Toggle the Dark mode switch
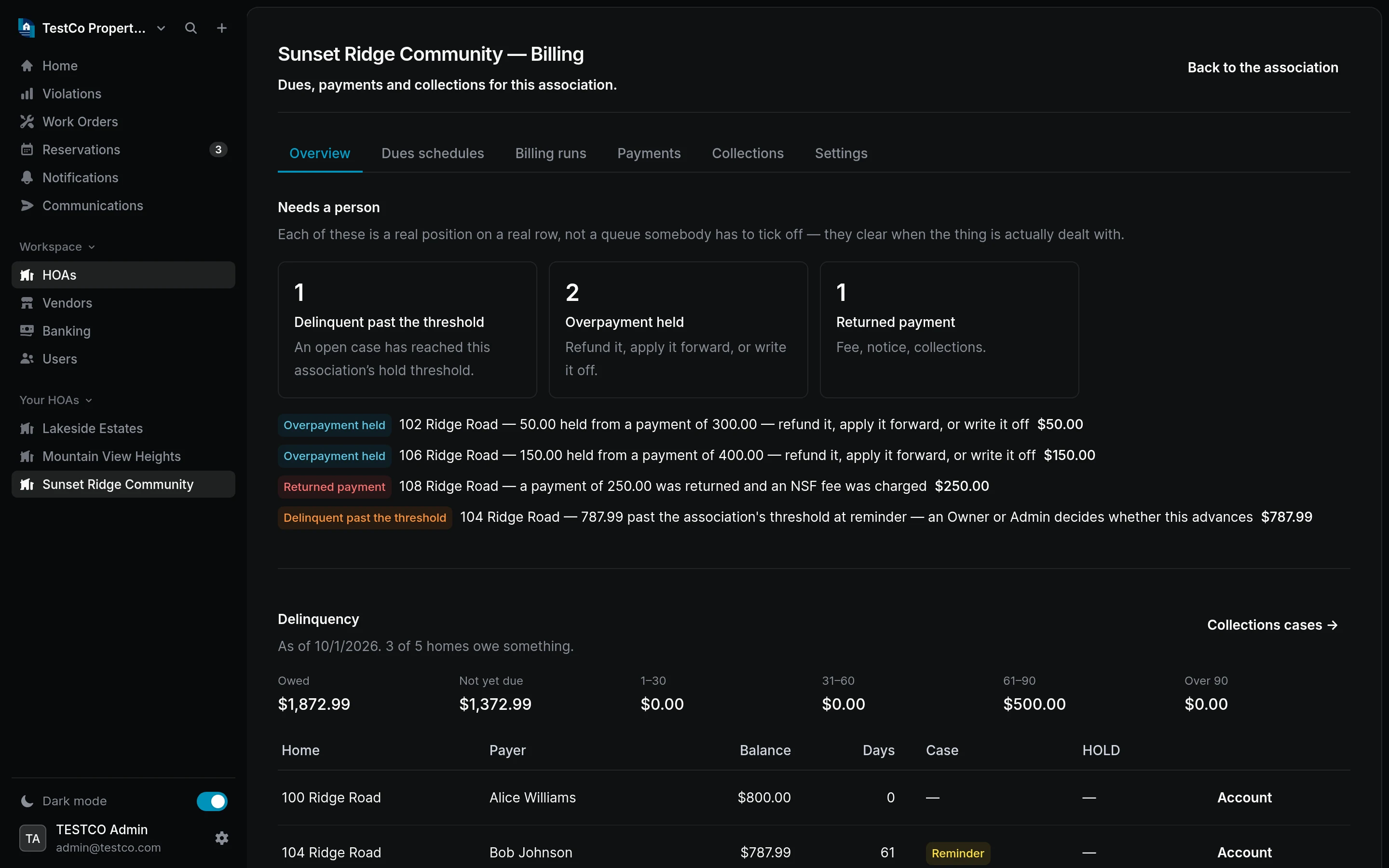 click(212, 801)
